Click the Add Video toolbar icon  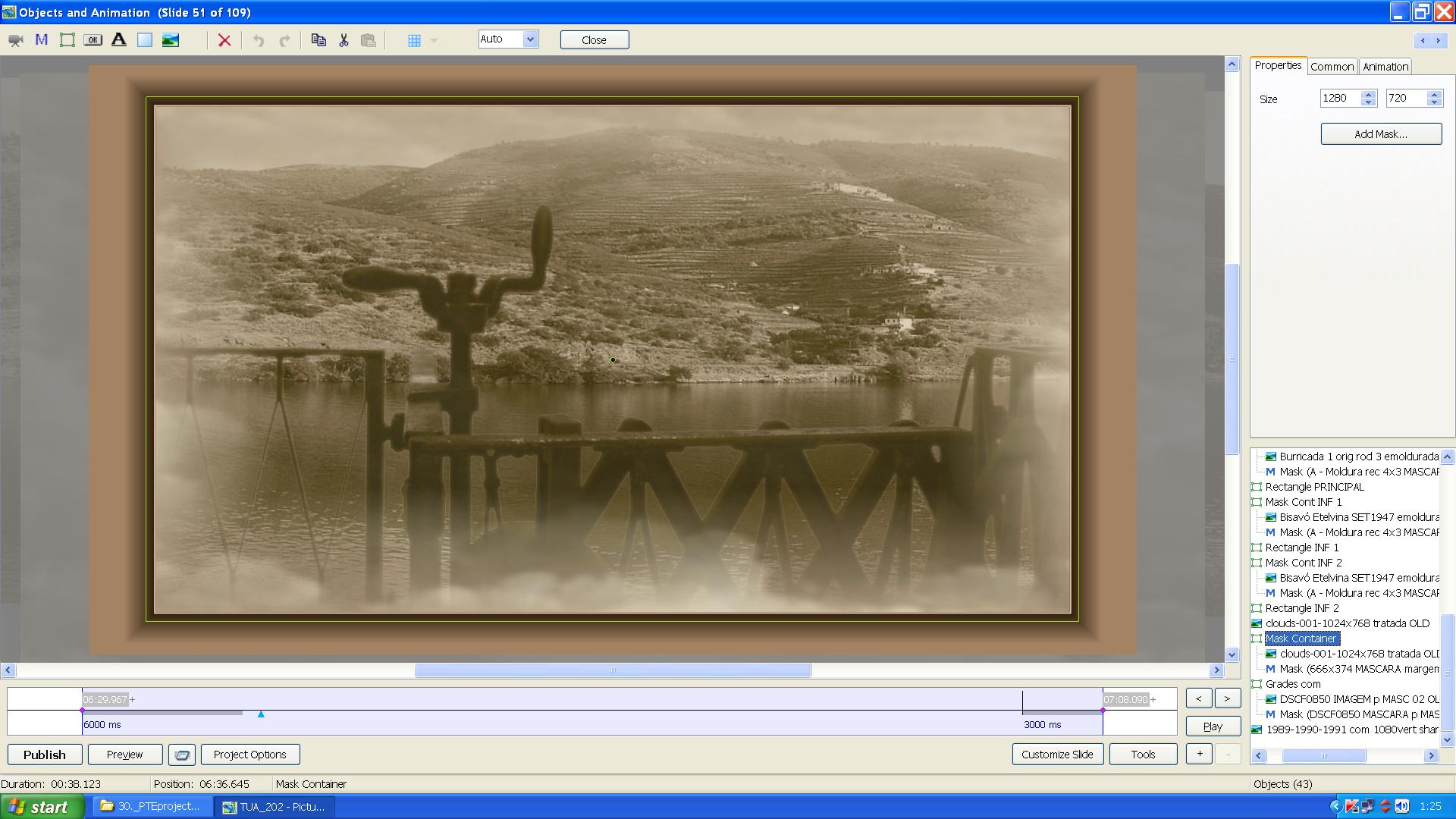coord(15,40)
